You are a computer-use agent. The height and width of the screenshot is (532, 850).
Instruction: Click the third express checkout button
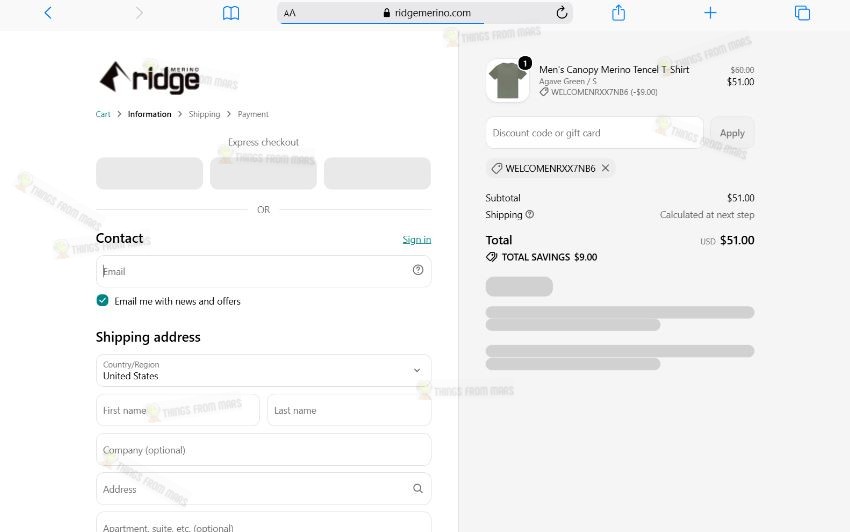pyautogui.click(x=377, y=174)
